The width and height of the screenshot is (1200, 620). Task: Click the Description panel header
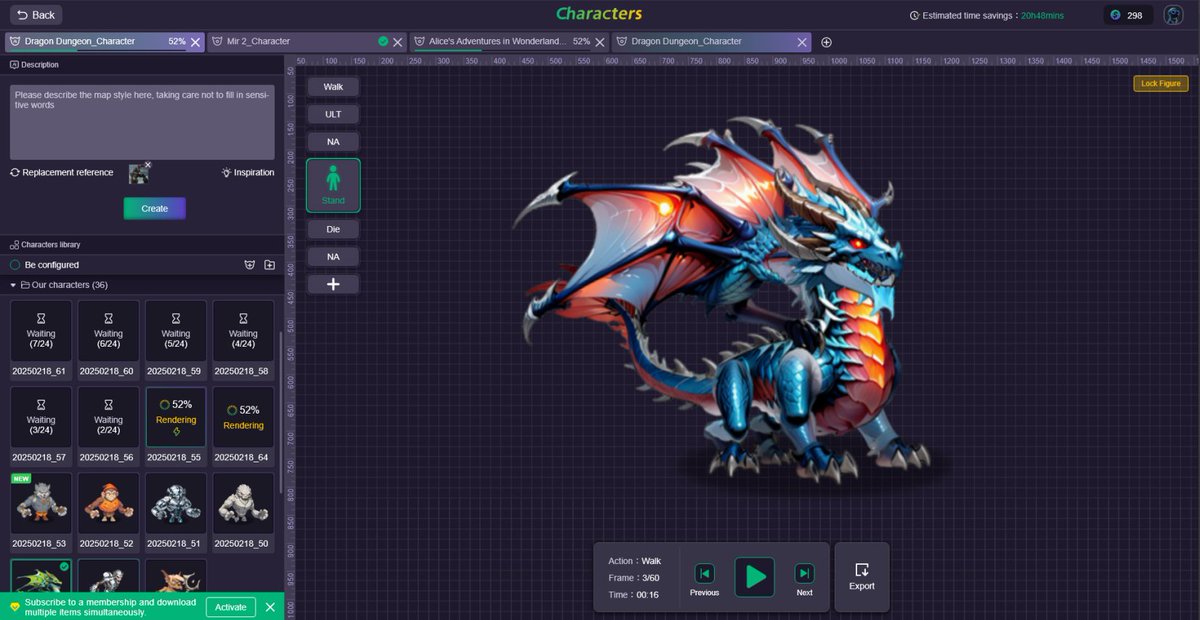click(34, 65)
